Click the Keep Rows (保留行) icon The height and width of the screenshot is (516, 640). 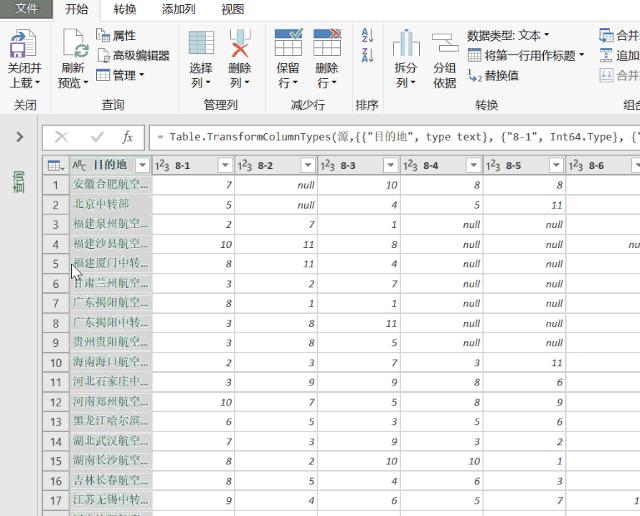[288, 42]
